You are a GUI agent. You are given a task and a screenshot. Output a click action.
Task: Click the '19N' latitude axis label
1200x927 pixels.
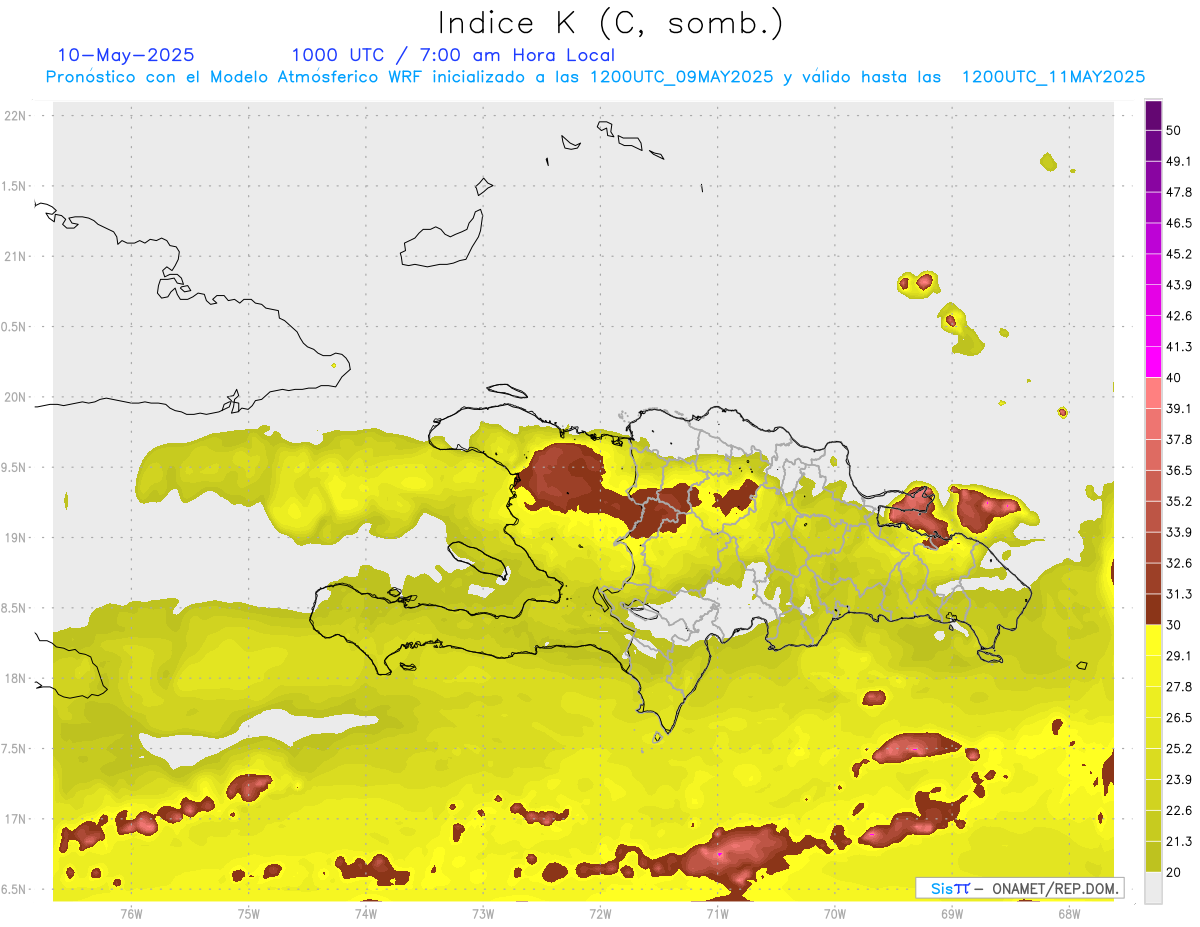tap(16, 538)
